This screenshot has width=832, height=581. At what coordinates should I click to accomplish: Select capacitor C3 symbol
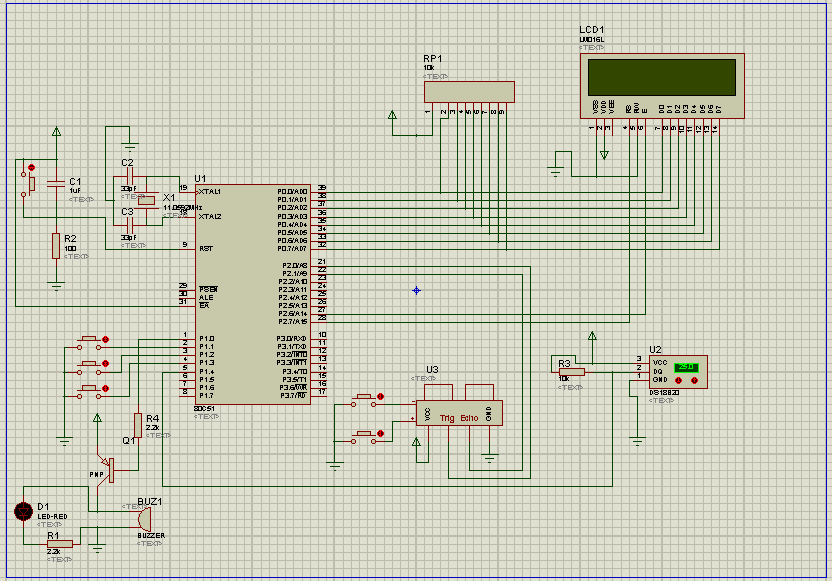(128, 225)
